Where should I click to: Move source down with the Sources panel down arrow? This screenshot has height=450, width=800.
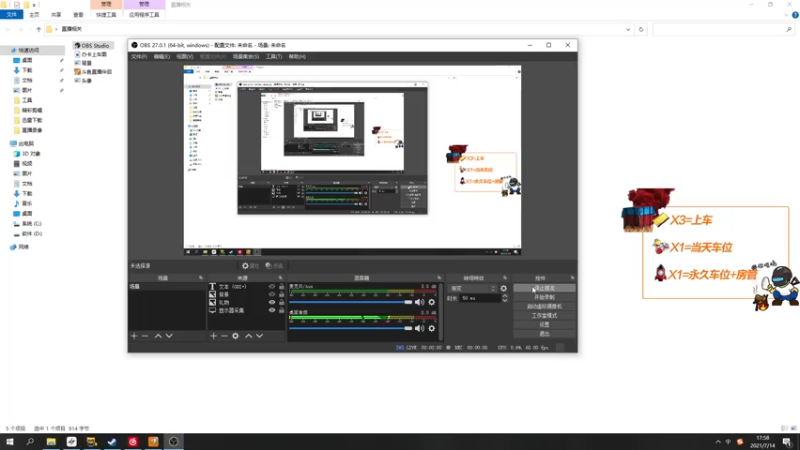point(260,336)
